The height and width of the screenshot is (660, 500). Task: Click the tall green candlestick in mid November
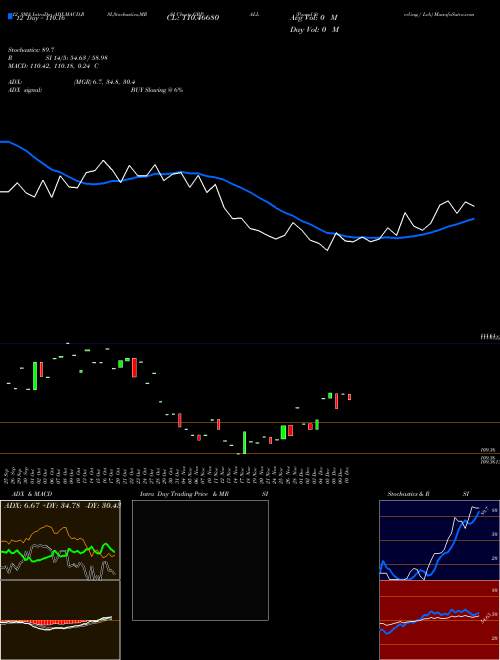click(x=244, y=442)
